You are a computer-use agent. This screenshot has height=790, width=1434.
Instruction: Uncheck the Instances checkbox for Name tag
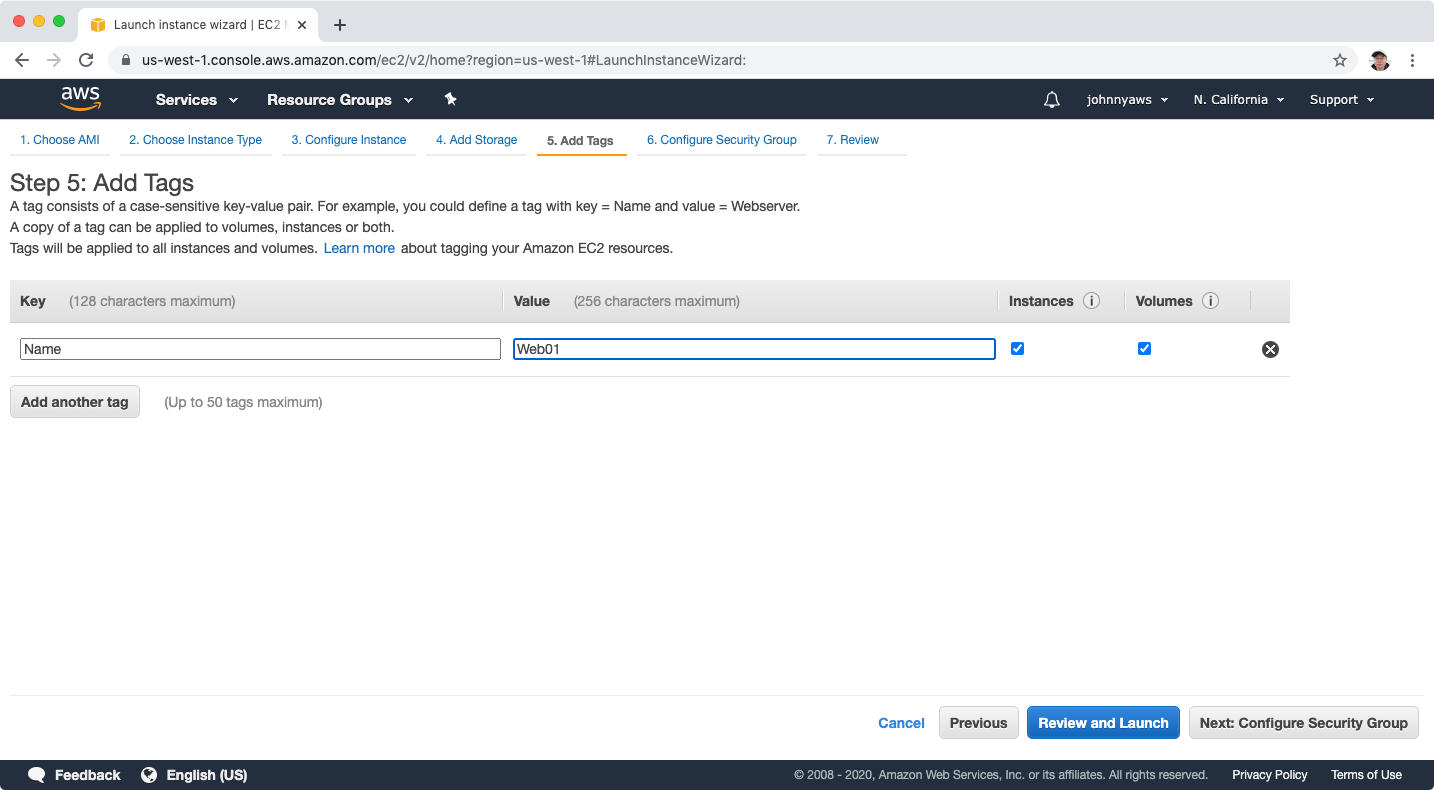tap(1017, 348)
